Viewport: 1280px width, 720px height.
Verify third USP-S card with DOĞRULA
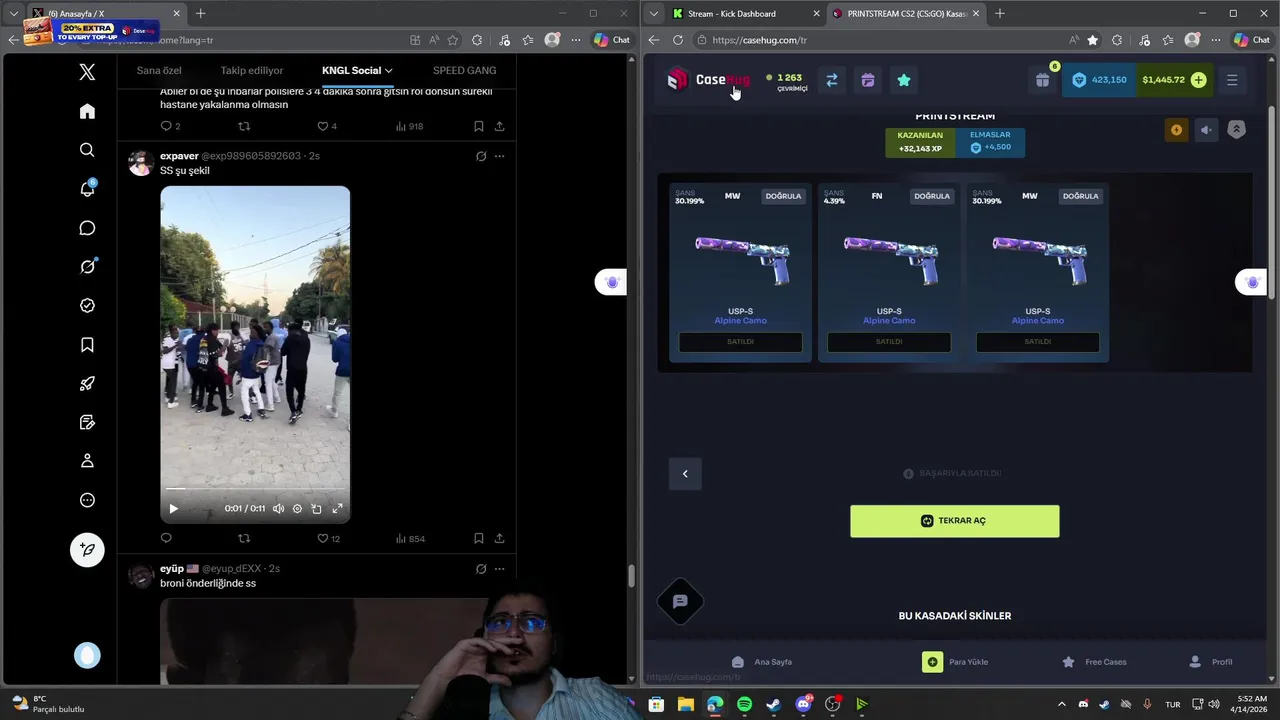[x=1080, y=196]
